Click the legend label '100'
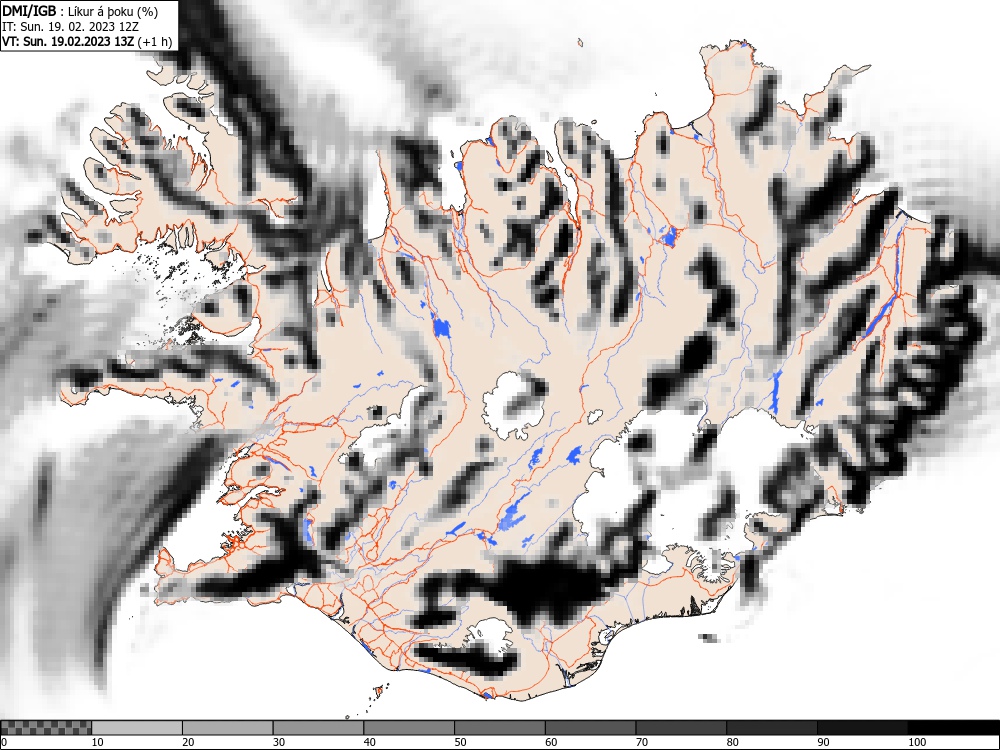Viewport: 1000px width, 750px height. (916, 742)
